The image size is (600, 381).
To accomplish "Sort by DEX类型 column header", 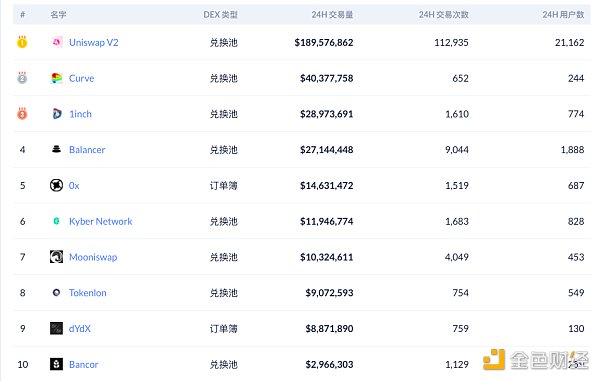I will [x=220, y=15].
